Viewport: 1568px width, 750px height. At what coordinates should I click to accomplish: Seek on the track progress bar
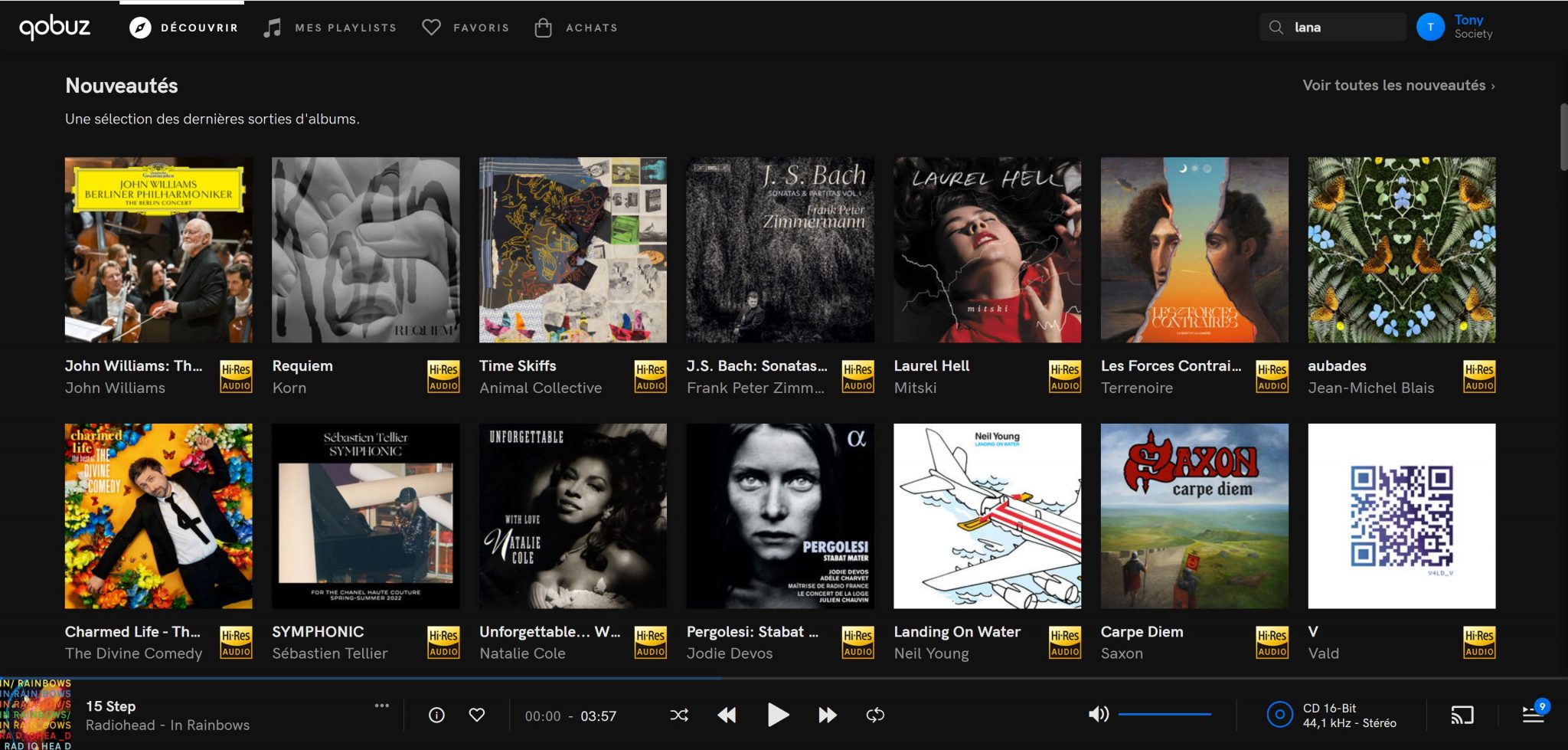click(784, 678)
